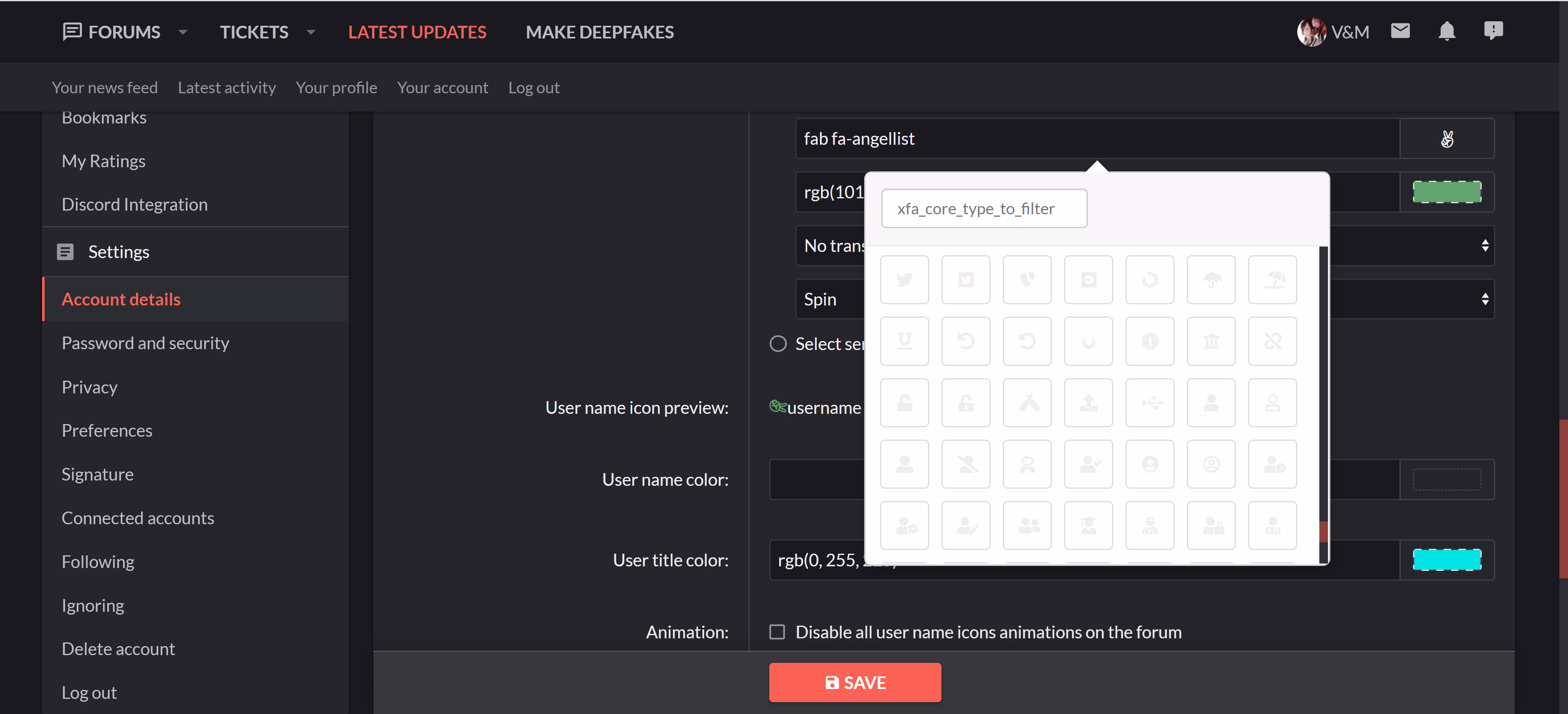Pick the underline U icon
1568x714 pixels.
click(x=904, y=341)
